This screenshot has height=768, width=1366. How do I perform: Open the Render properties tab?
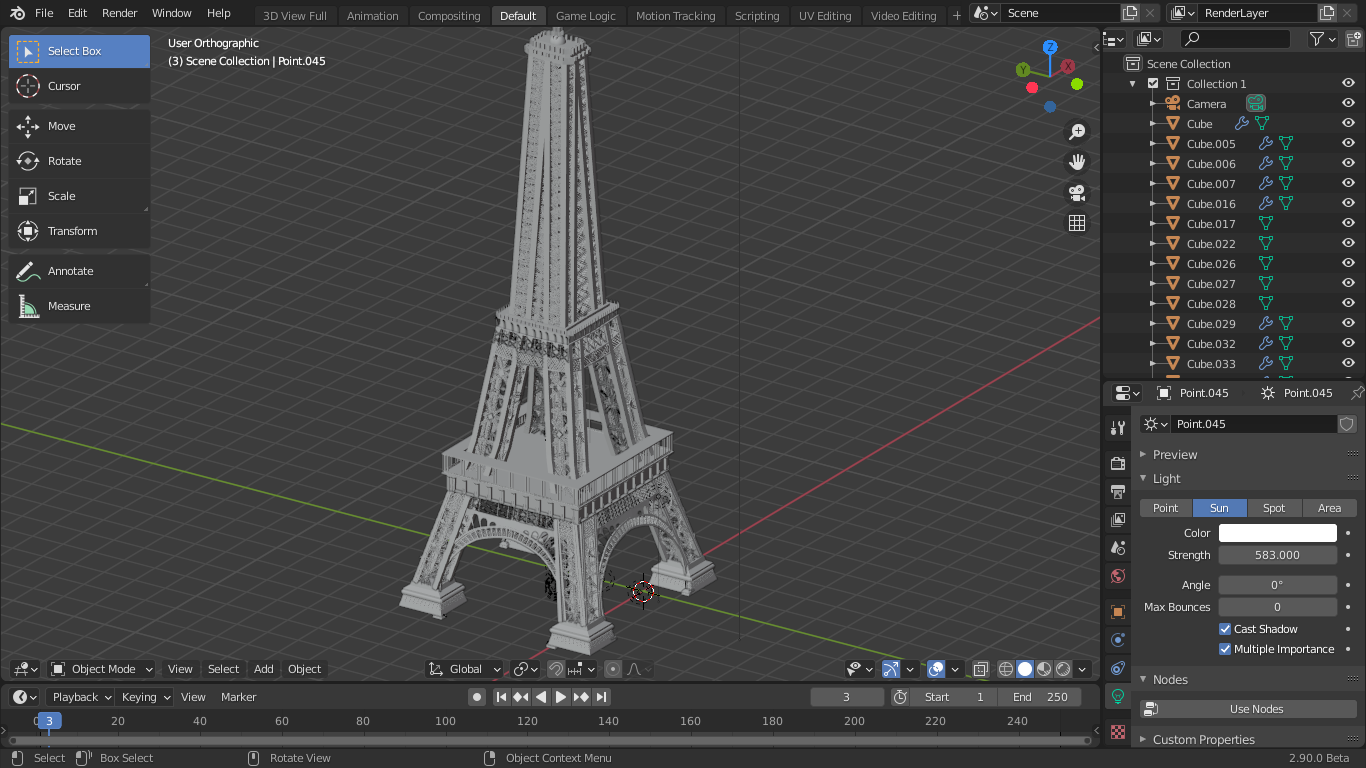click(x=1118, y=463)
